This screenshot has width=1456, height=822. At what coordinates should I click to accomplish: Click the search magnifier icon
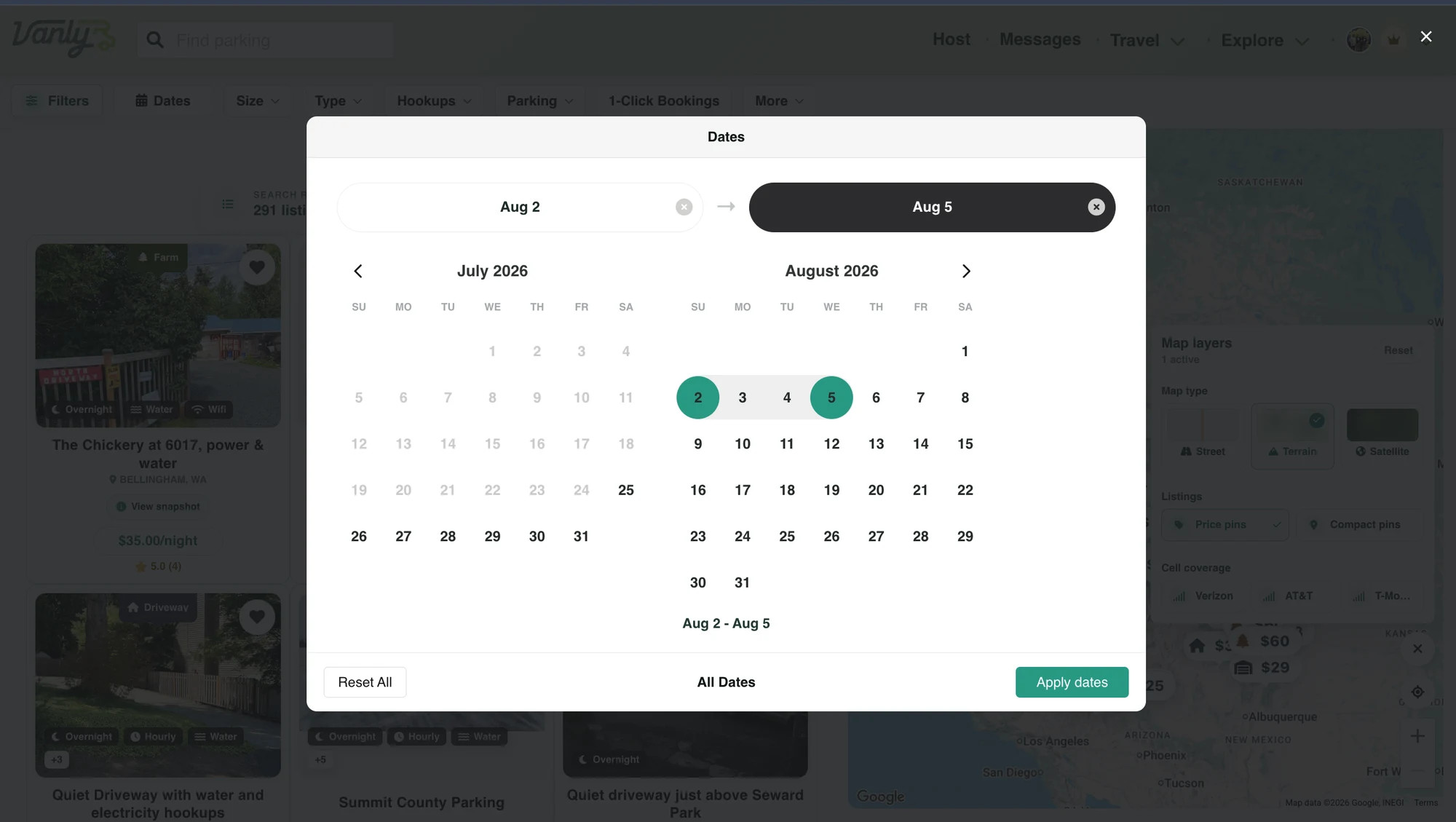point(155,40)
